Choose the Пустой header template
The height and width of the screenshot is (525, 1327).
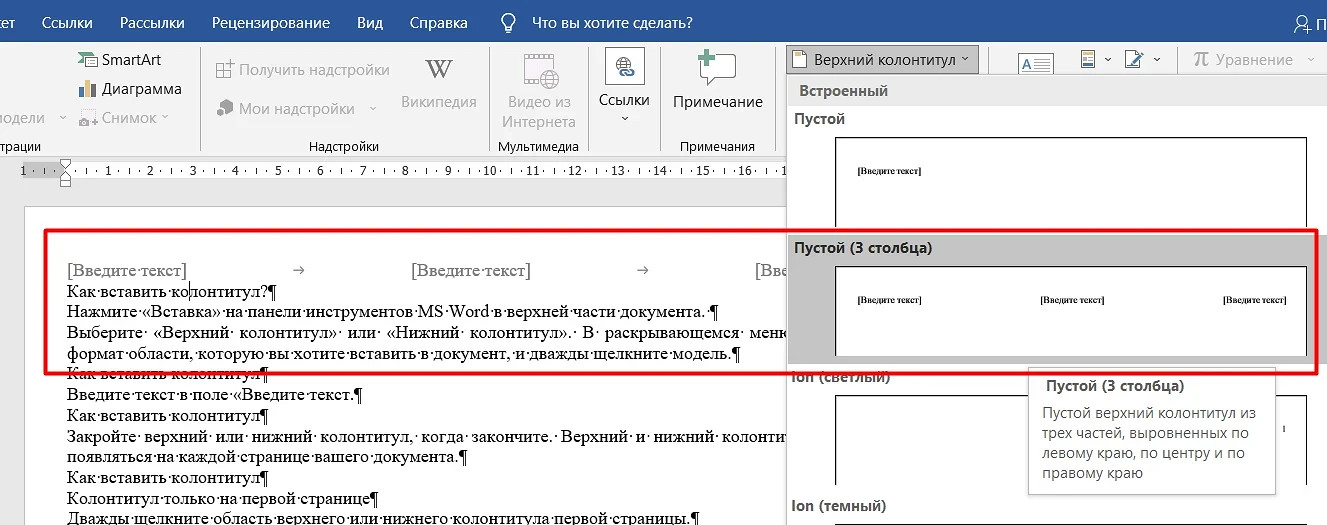pyautogui.click(x=1070, y=180)
